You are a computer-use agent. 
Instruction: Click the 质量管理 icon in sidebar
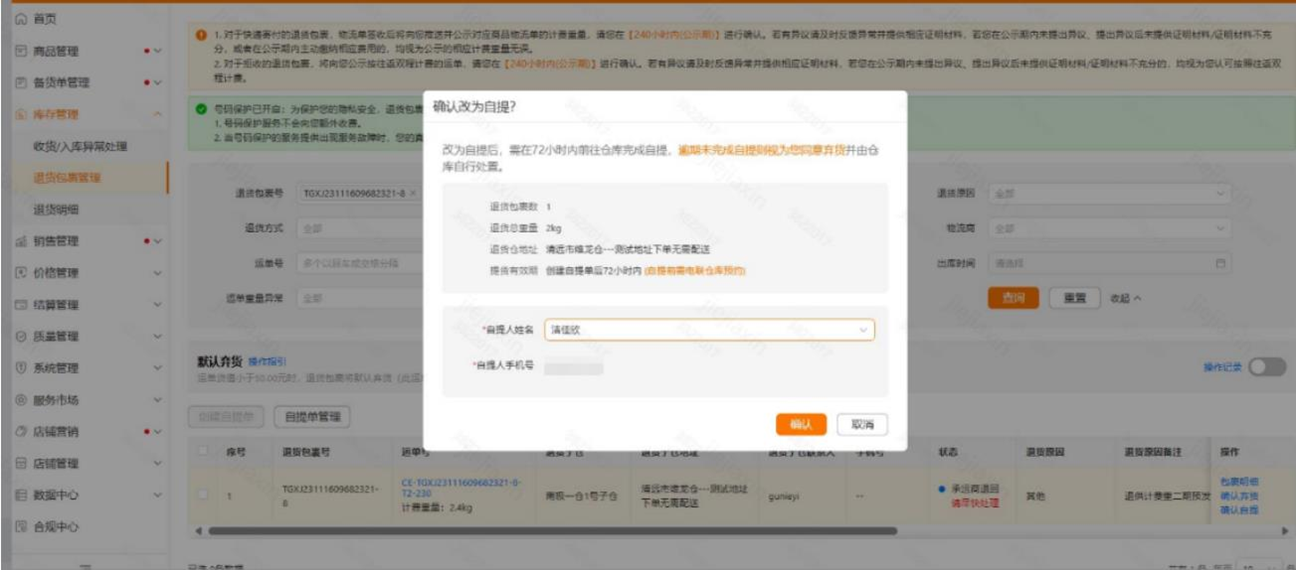pos(20,336)
